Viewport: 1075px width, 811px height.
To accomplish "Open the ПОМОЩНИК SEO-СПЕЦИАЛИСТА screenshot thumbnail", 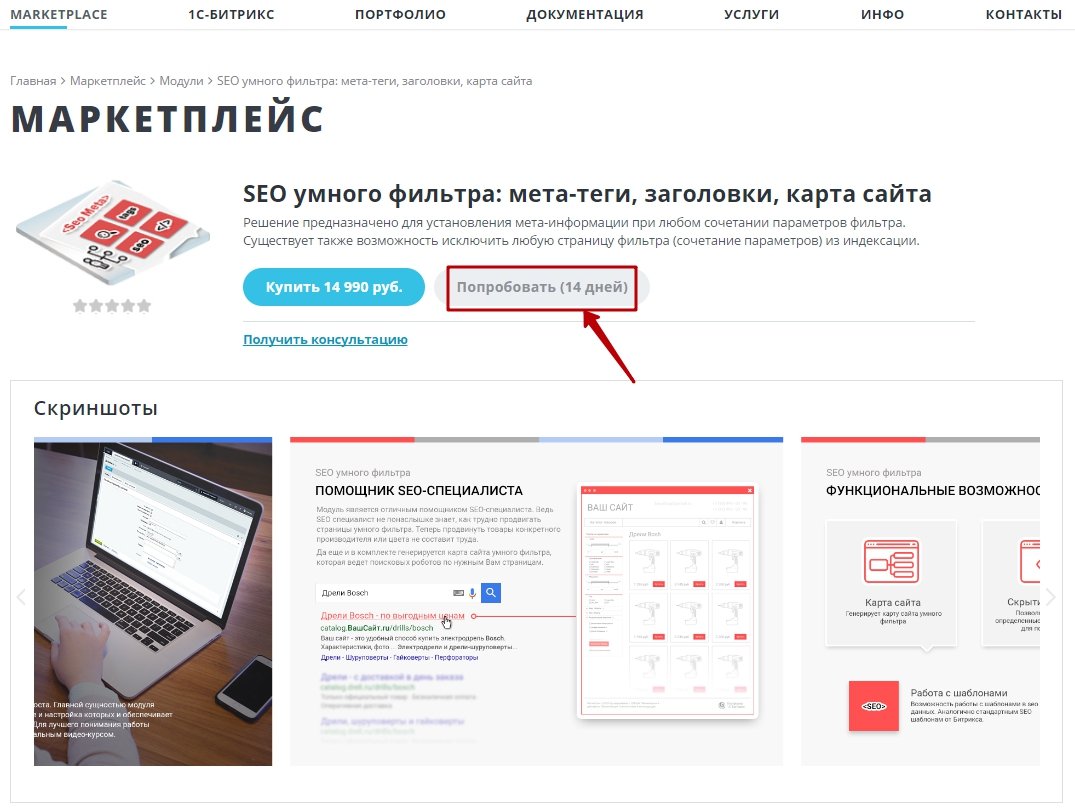I will 536,601.
